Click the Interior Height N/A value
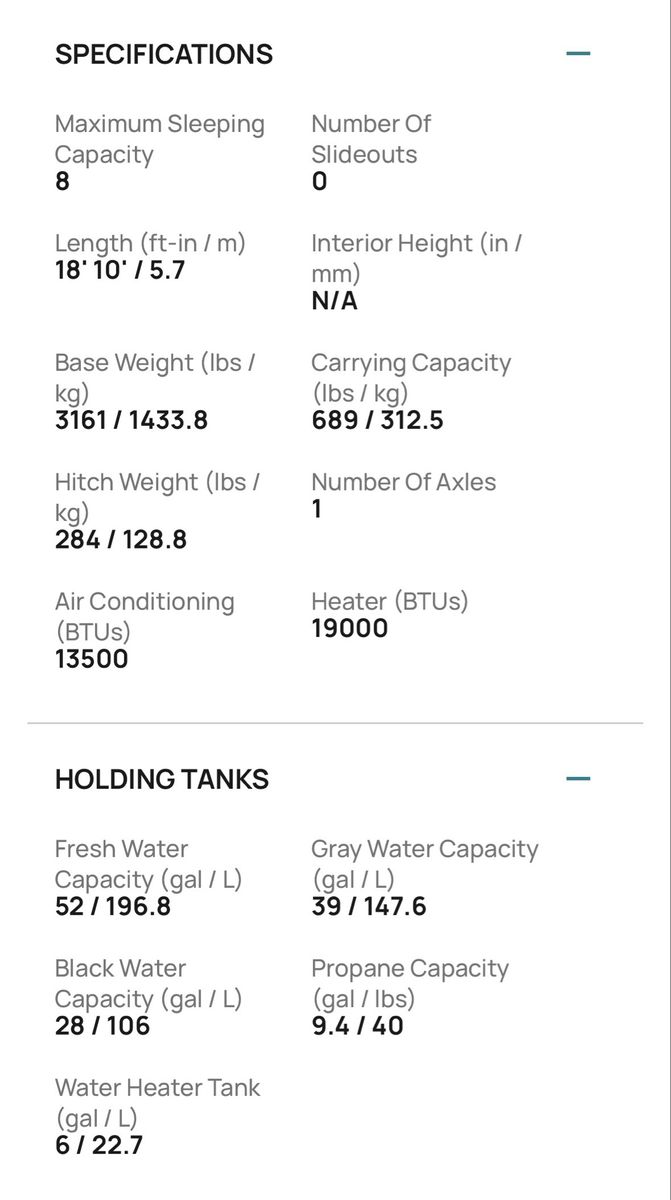This screenshot has width=671, height=1200. coord(334,301)
